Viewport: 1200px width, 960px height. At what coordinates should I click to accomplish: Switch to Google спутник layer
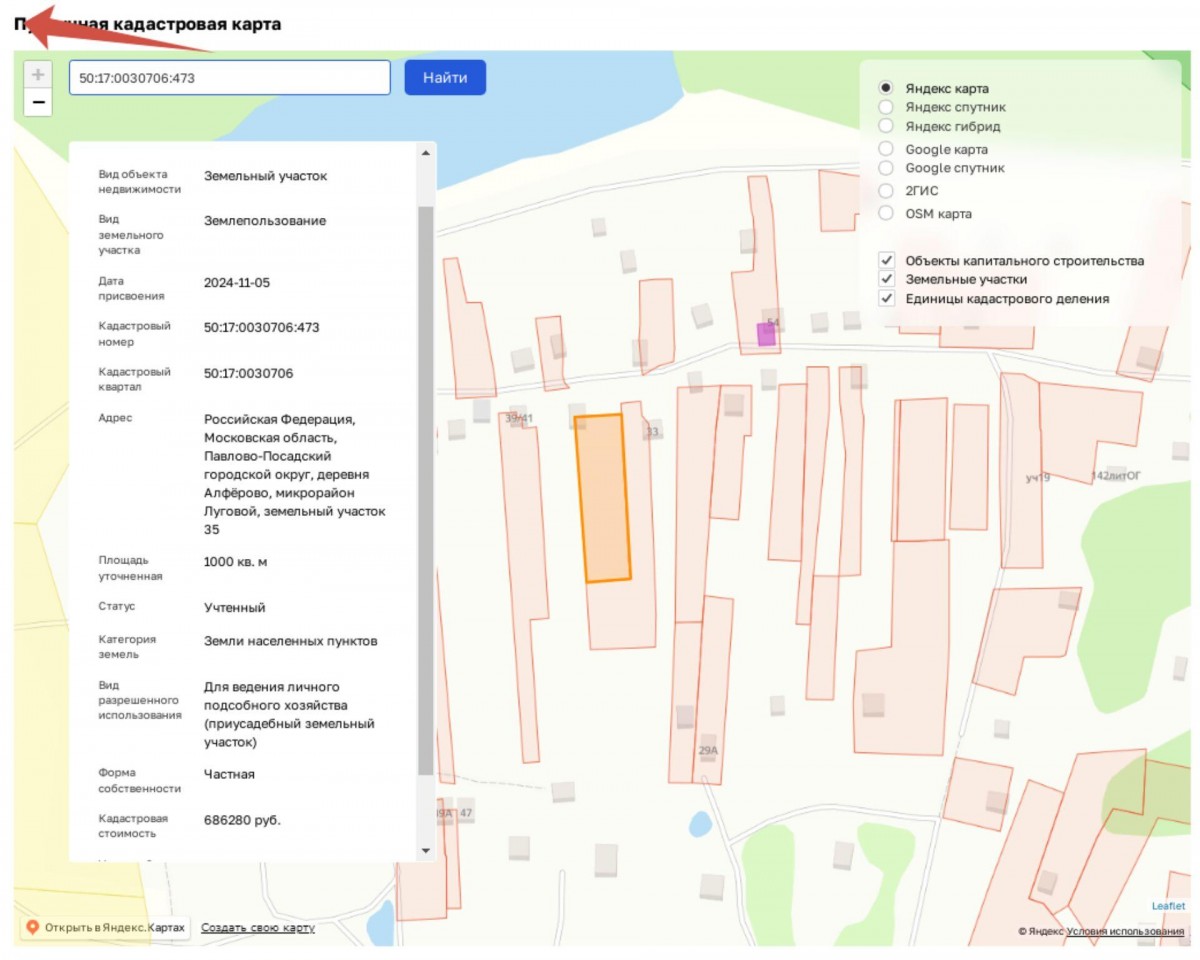885,168
